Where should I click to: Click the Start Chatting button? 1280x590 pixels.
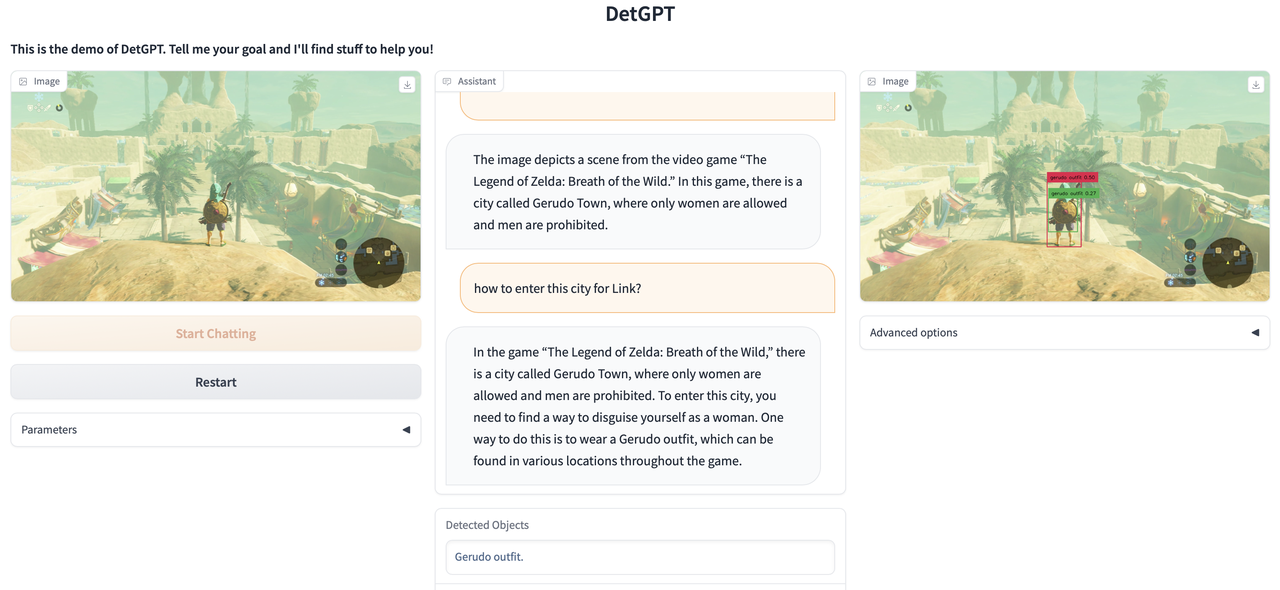pyautogui.click(x=216, y=334)
